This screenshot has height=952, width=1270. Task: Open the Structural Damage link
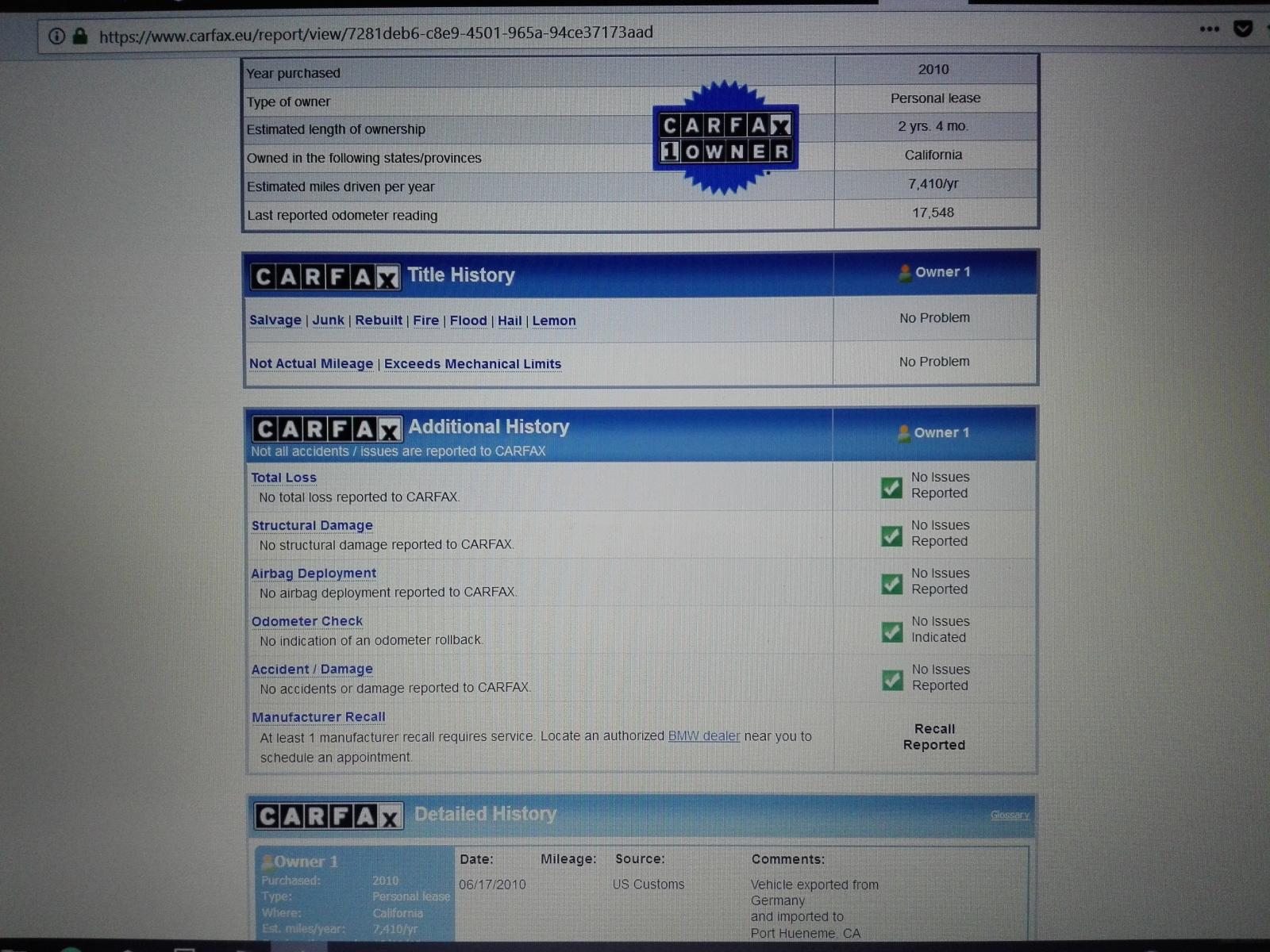pyautogui.click(x=311, y=525)
